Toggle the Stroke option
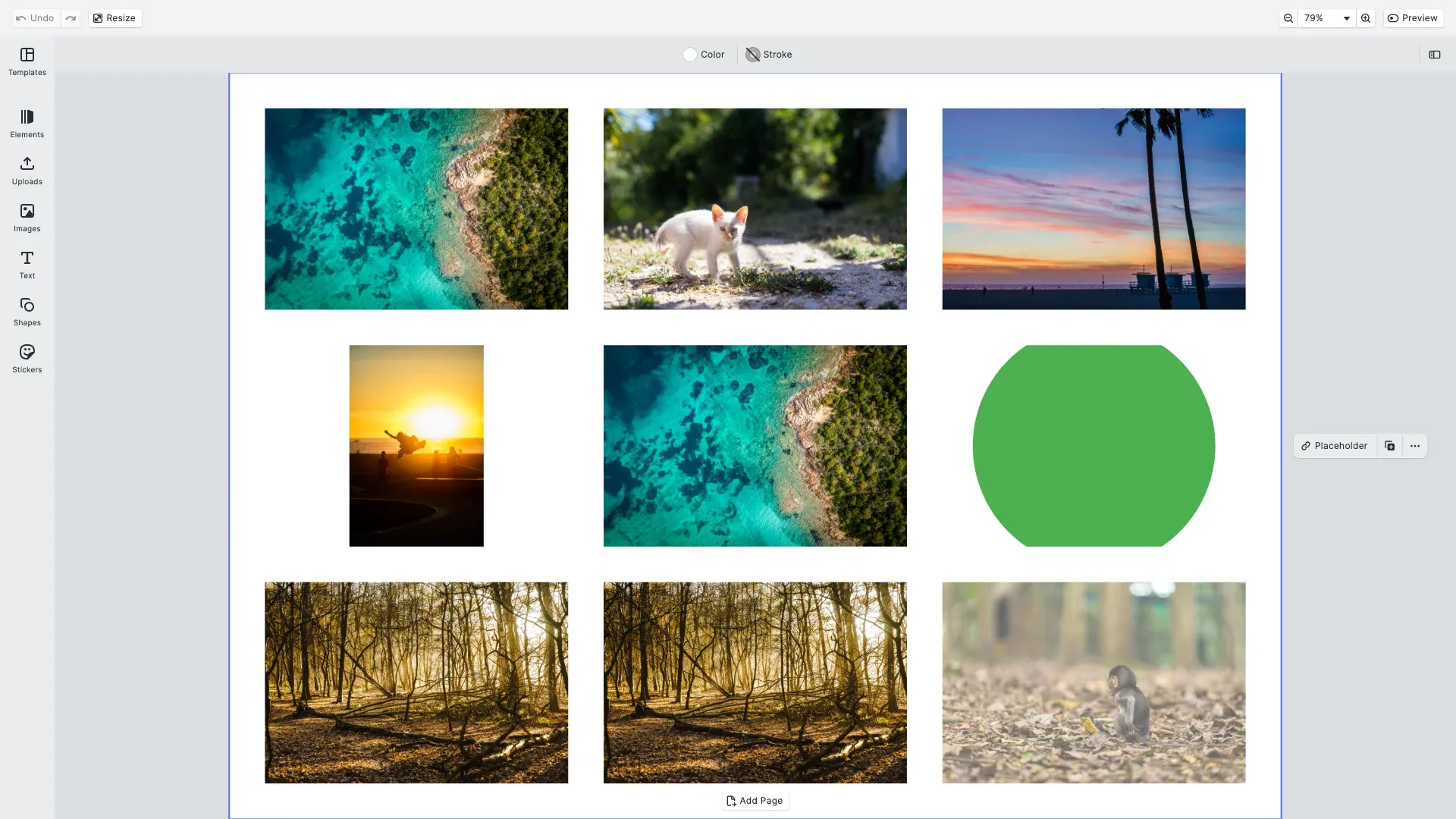Viewport: 1456px width, 819px height. [768, 55]
